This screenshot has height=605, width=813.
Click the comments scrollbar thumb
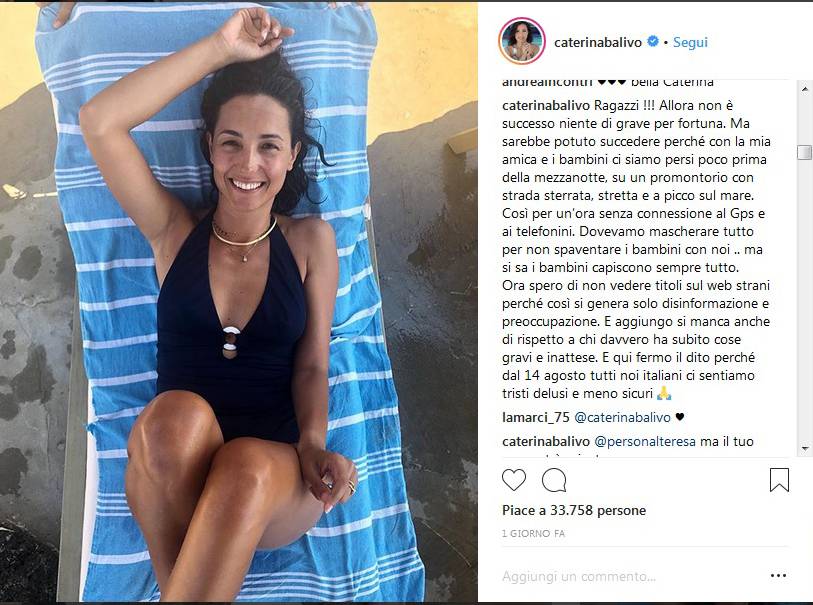pyautogui.click(x=805, y=152)
